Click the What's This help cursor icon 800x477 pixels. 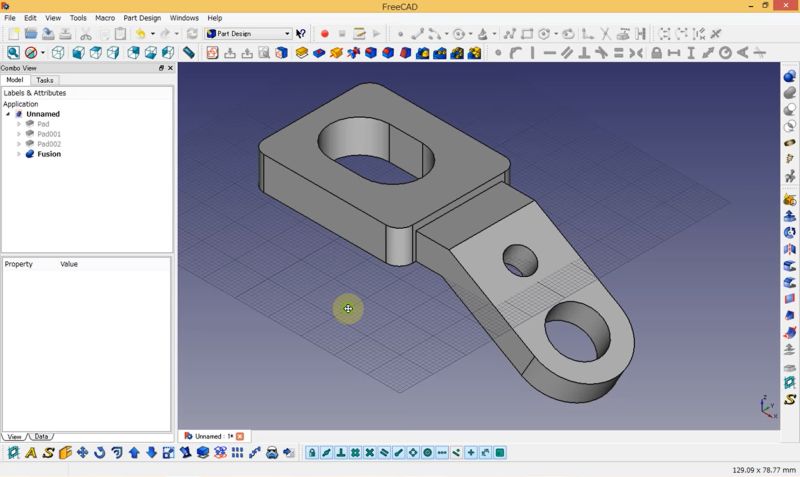pyautogui.click(x=301, y=34)
